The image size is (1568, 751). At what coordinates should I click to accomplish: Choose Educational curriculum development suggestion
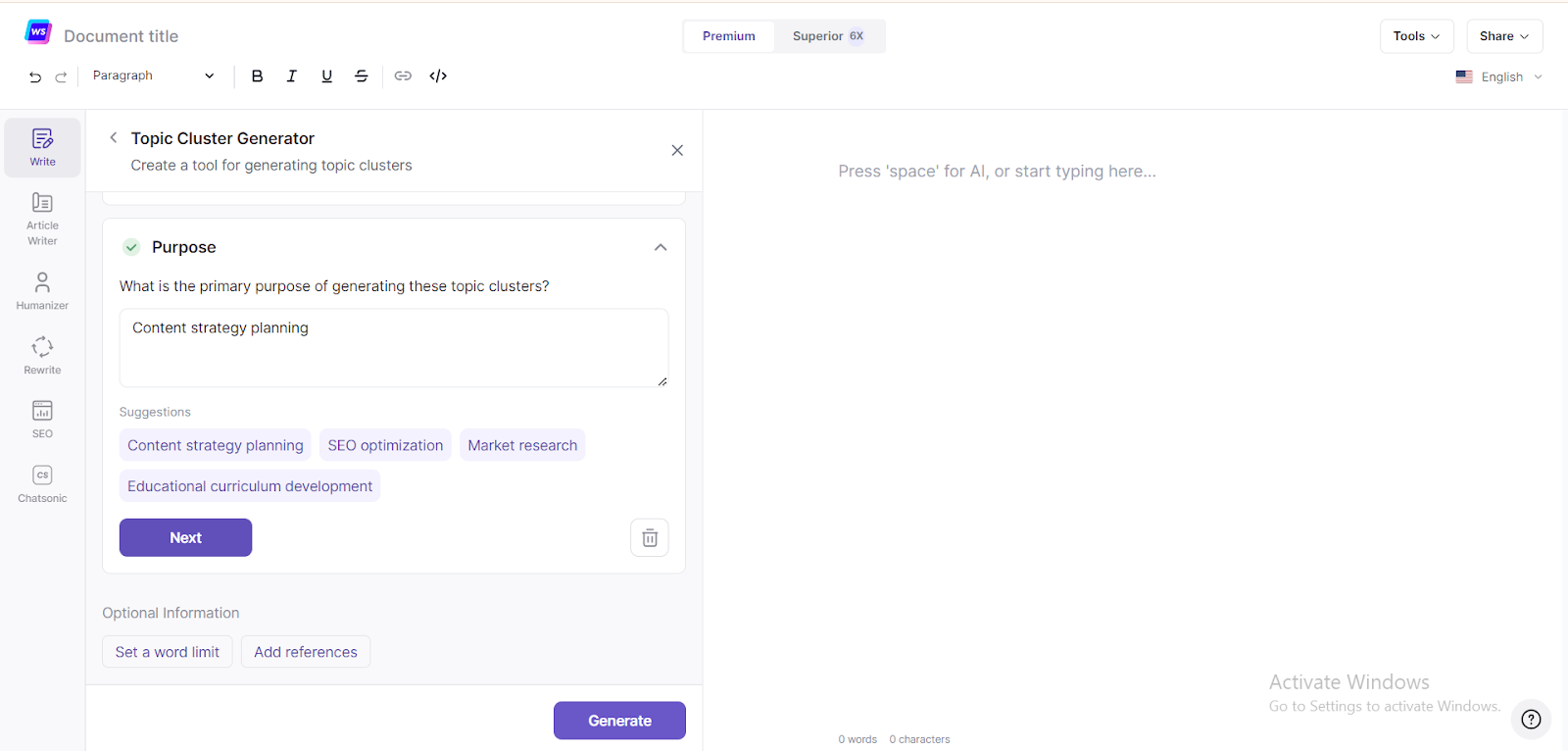pyautogui.click(x=250, y=486)
